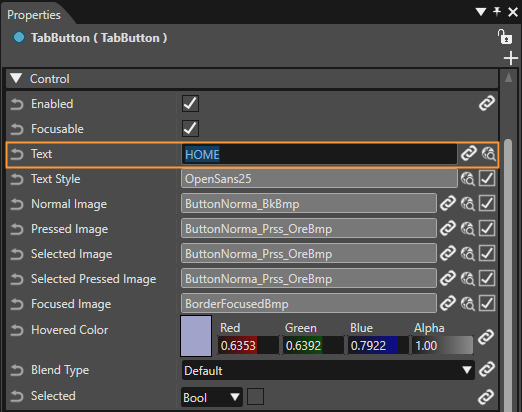Viewport: 522px width, 412px height.
Task: Click the Blue channel value slider
Action: click(x=378, y=345)
